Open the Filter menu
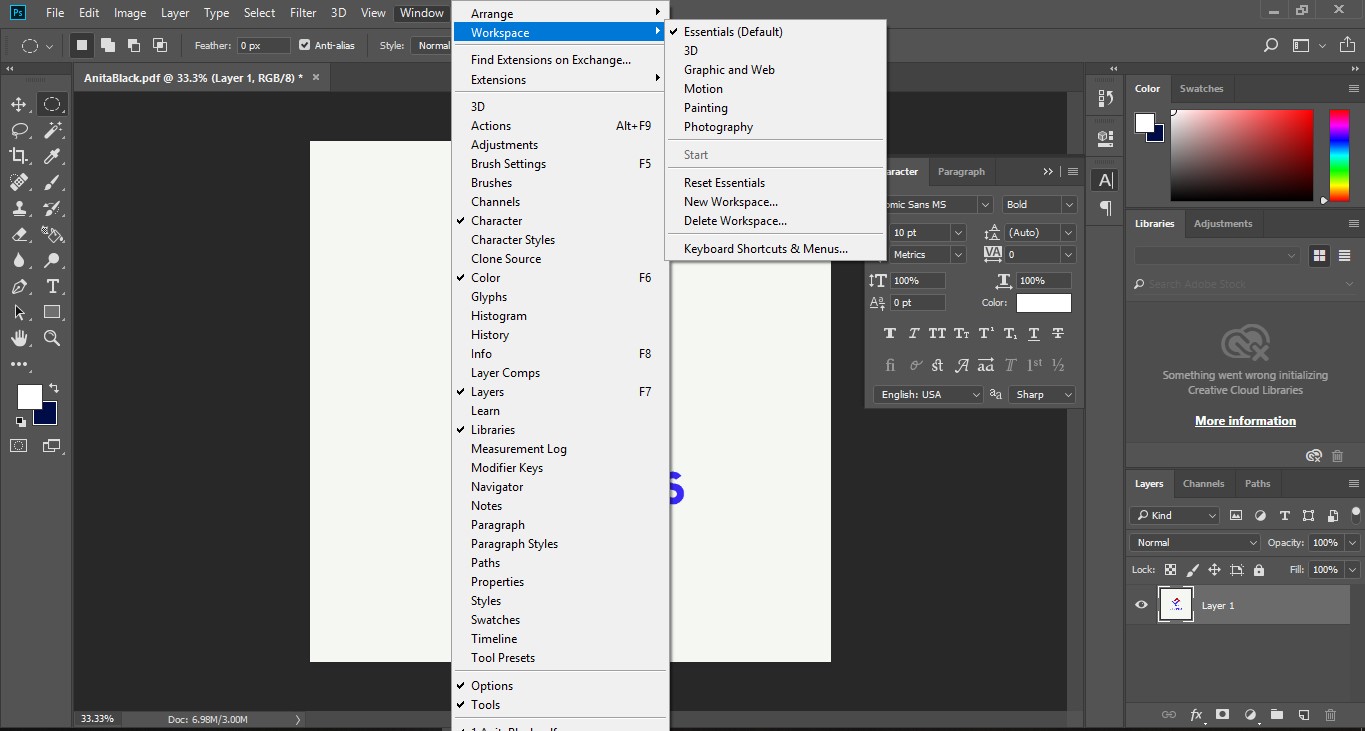Viewport: 1365px width, 731px height. [x=302, y=13]
